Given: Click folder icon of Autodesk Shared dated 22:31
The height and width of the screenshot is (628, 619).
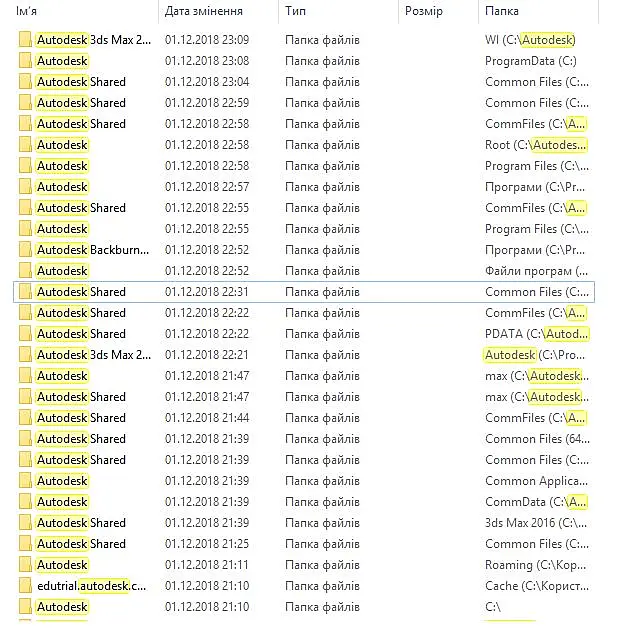Looking at the screenshot, I should point(25,292).
